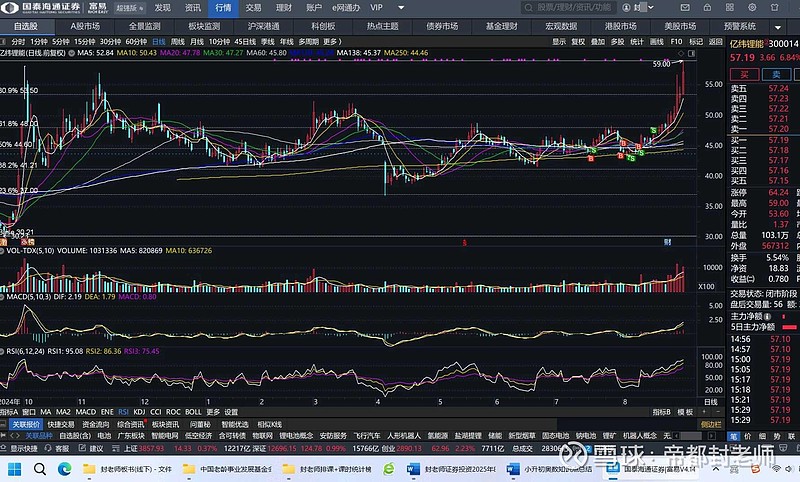Select the 60分钟 chart period
The height and width of the screenshot is (482, 800).
point(133,42)
